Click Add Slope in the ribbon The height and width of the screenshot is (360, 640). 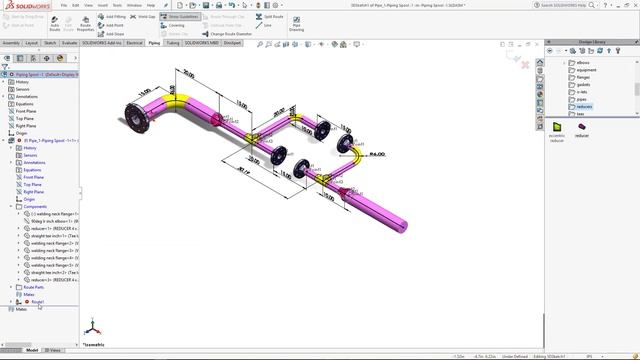tap(111, 34)
